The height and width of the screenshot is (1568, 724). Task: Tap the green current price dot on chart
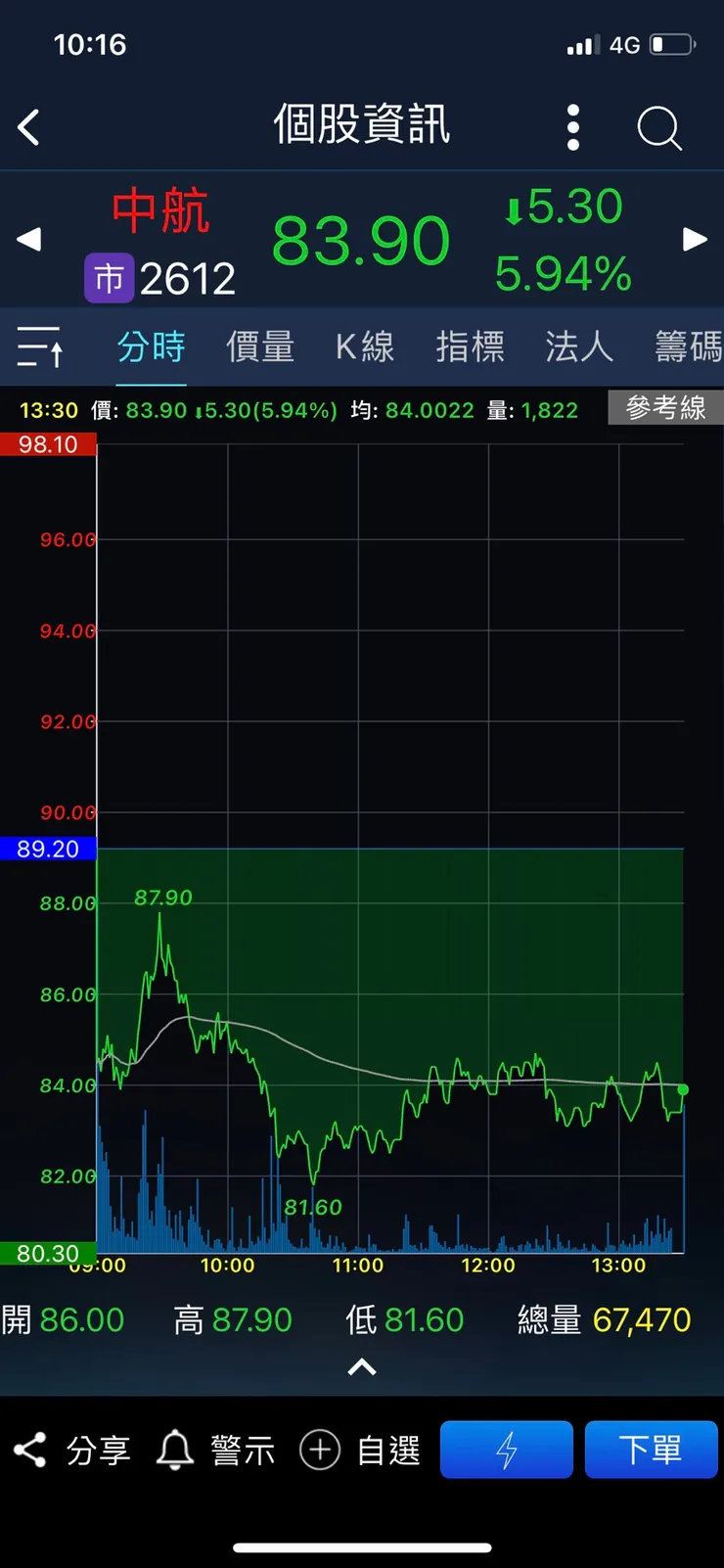683,1089
